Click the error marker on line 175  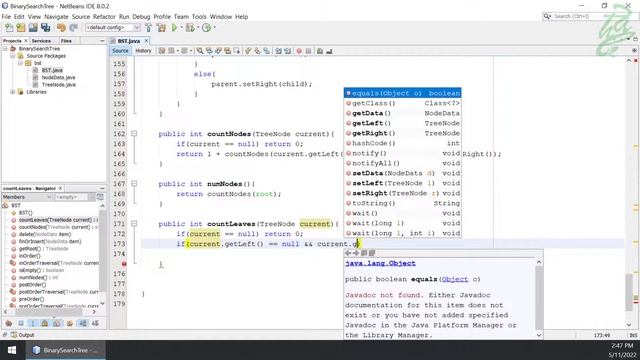[x=124, y=264]
